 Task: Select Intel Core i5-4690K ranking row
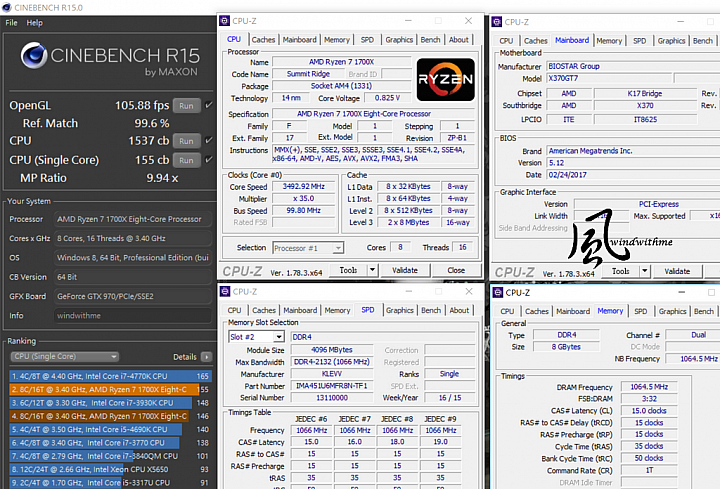110,429
